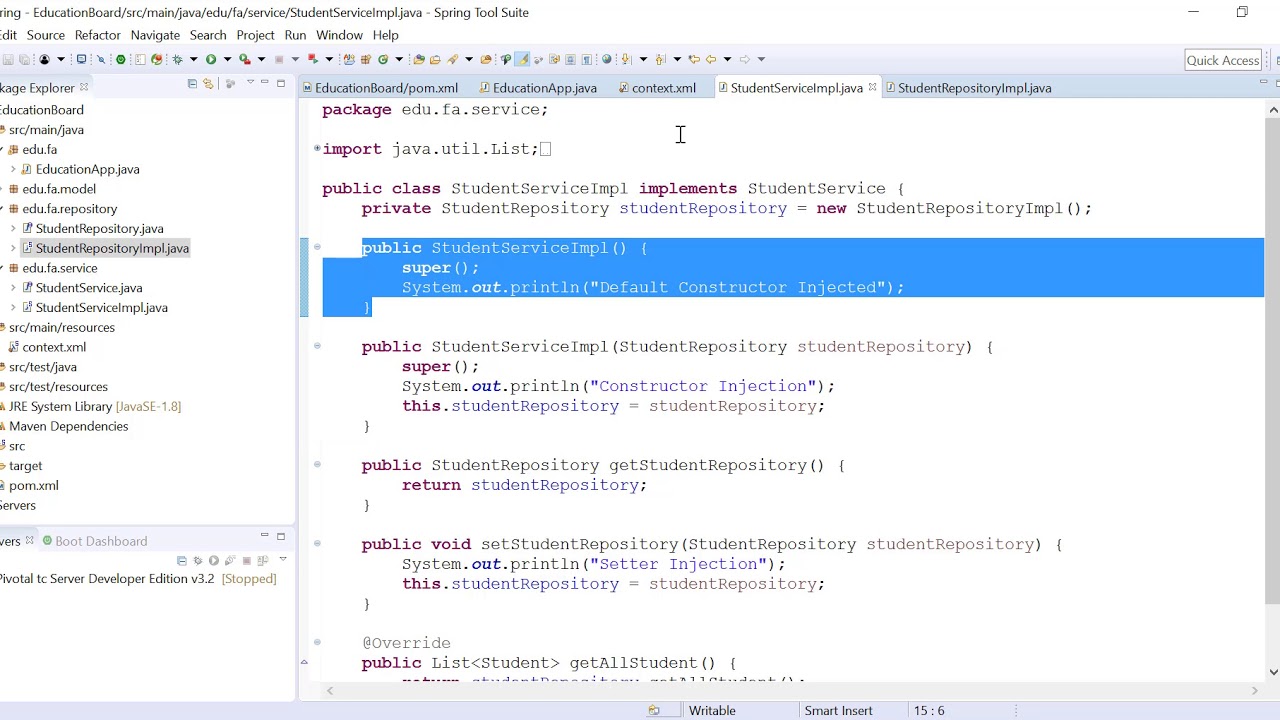Screen dimensions: 1280x720
Task: Click the Previous Annotation toolbar icon
Action: [659, 59]
